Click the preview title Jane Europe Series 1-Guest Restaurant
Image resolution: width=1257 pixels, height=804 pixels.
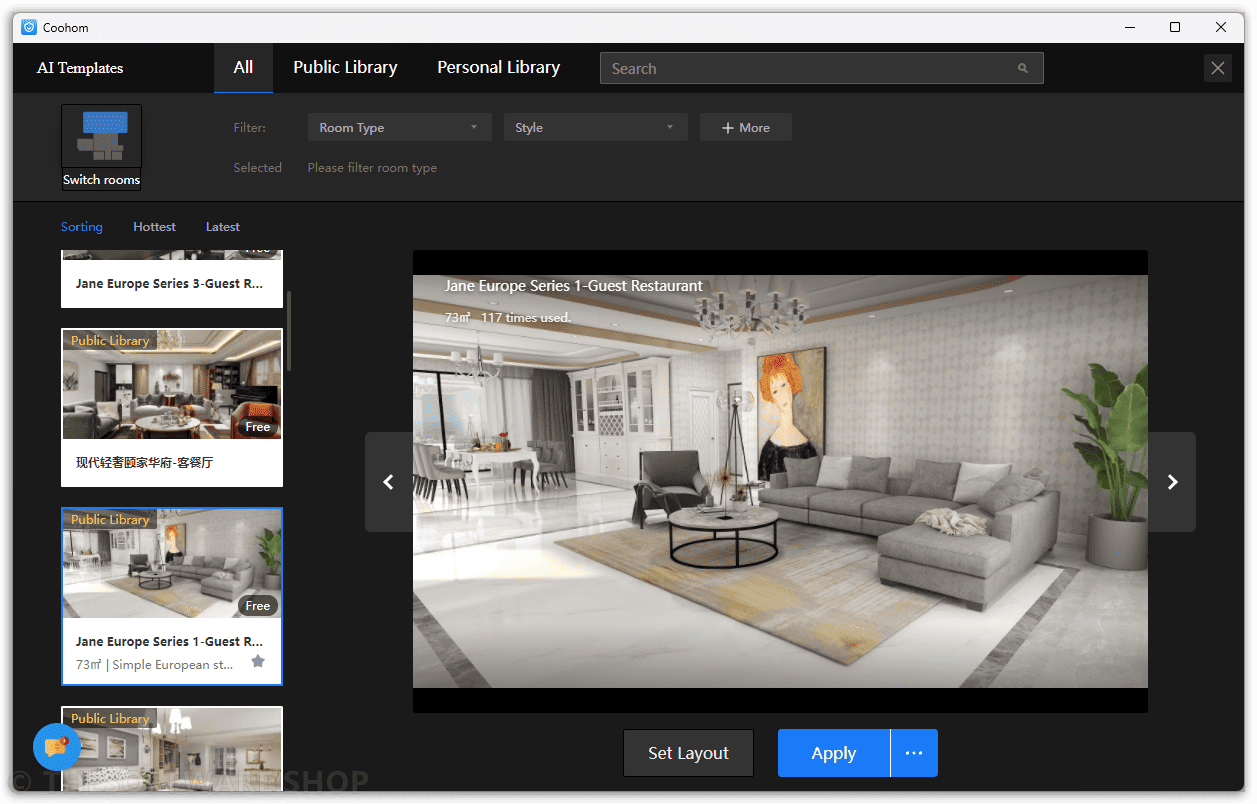pyautogui.click(x=573, y=286)
